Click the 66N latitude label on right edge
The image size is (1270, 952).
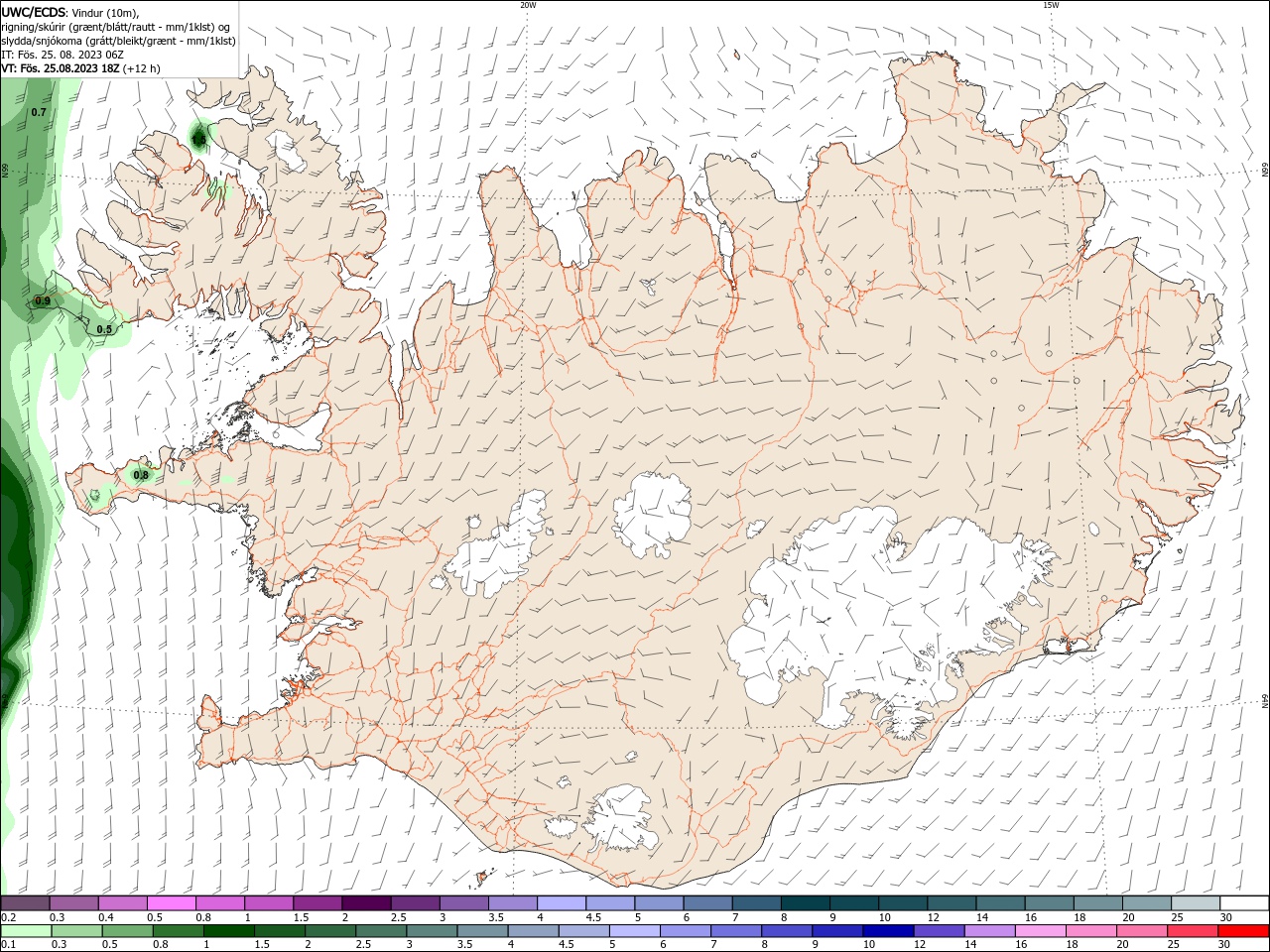tap(1265, 171)
